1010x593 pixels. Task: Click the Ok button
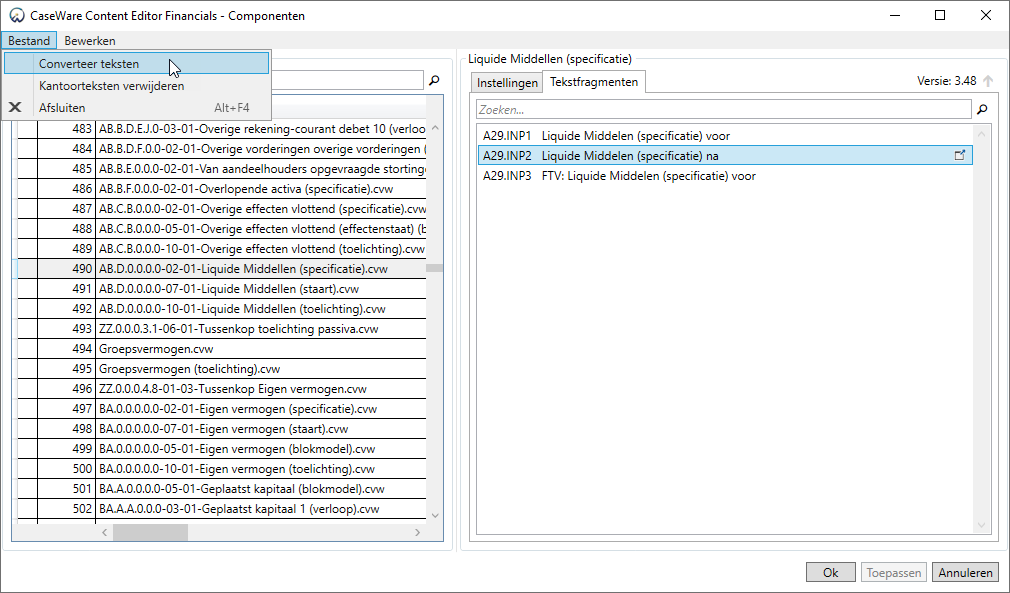[830, 572]
